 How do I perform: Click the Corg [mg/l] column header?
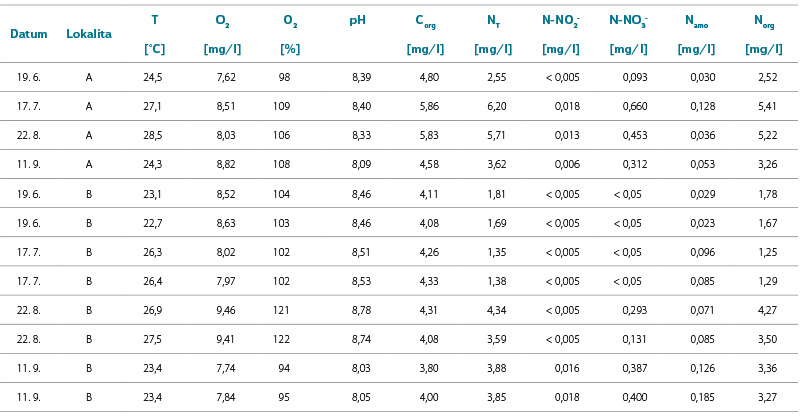[426, 34]
